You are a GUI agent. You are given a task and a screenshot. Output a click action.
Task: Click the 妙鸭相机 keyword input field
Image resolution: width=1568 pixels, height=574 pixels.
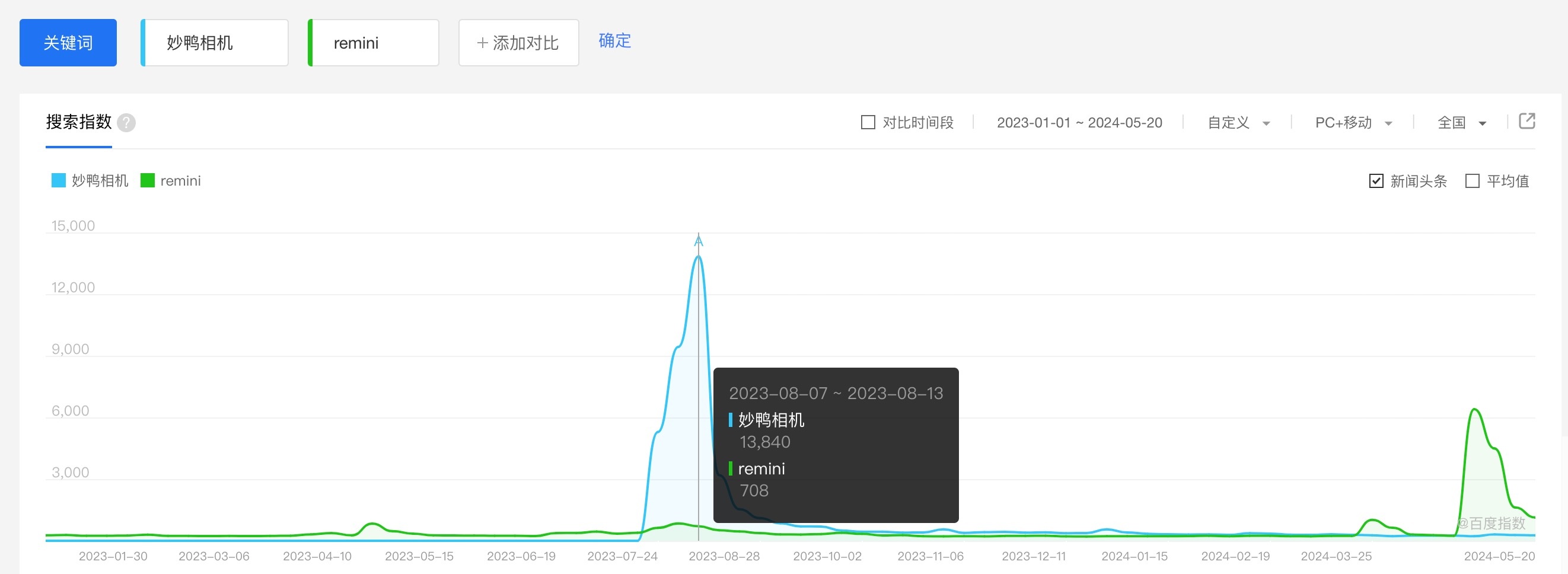215,43
